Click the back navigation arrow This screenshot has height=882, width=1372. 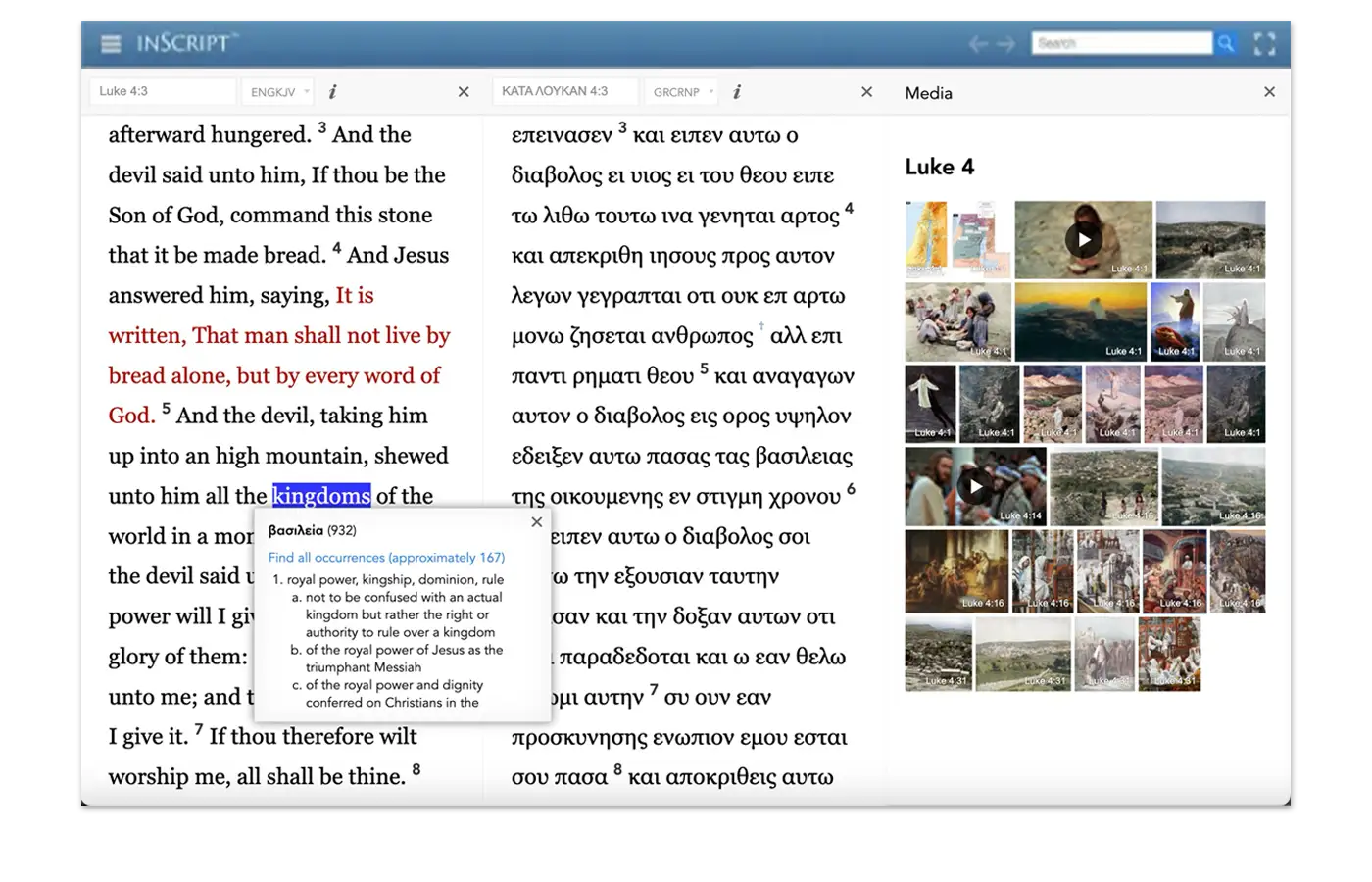[x=978, y=43]
